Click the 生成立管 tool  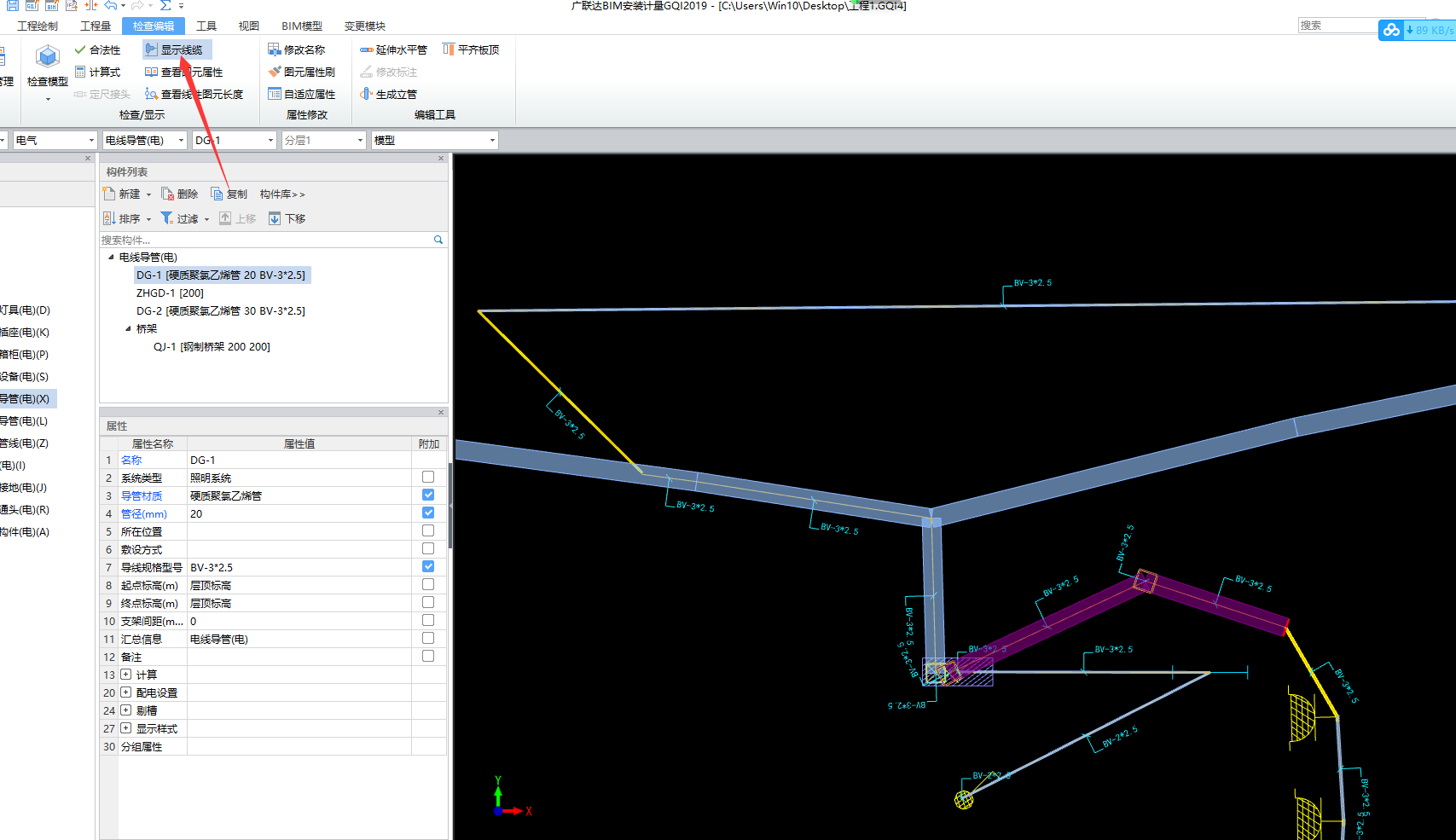pyautogui.click(x=389, y=95)
